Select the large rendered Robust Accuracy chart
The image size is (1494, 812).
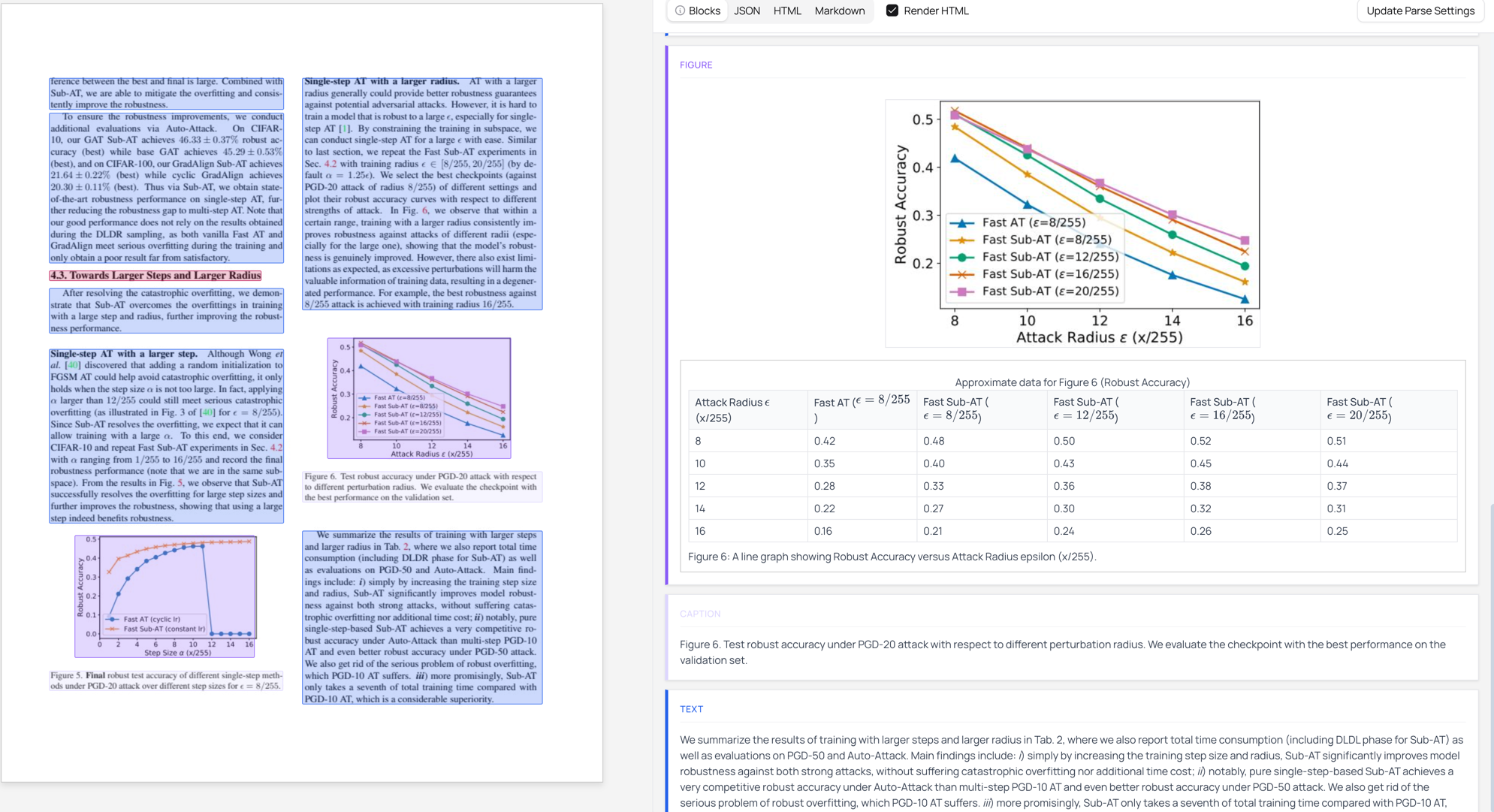1073,223
